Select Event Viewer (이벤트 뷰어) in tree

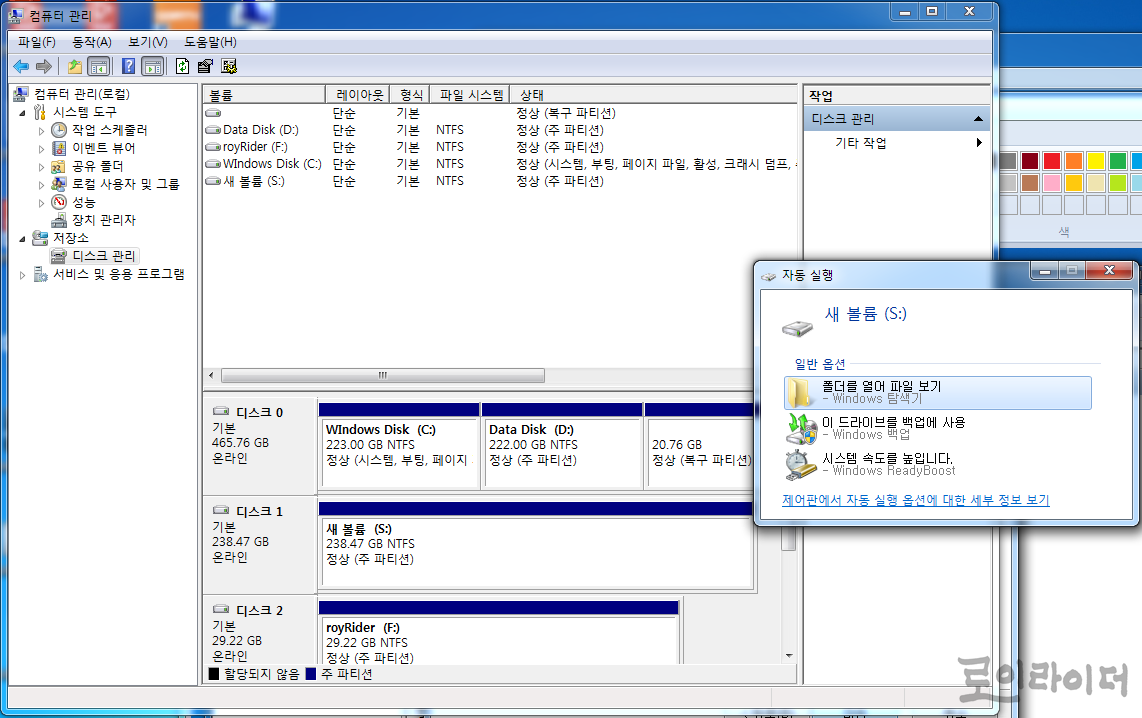[x=103, y=148]
